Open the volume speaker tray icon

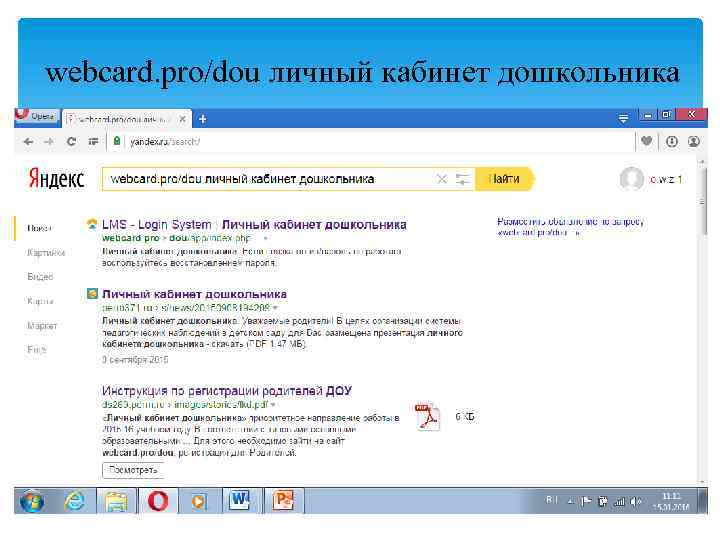(x=636, y=502)
